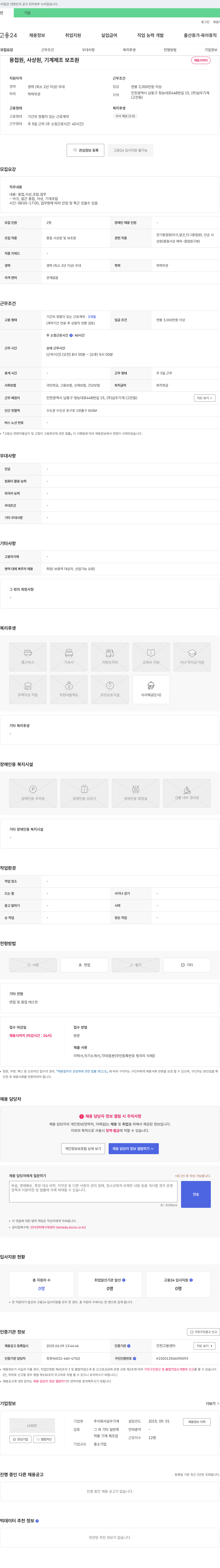The image size is (220, 1568).
Task: Open the 인터넷피해구제센터 link
Action: click(58, 1227)
